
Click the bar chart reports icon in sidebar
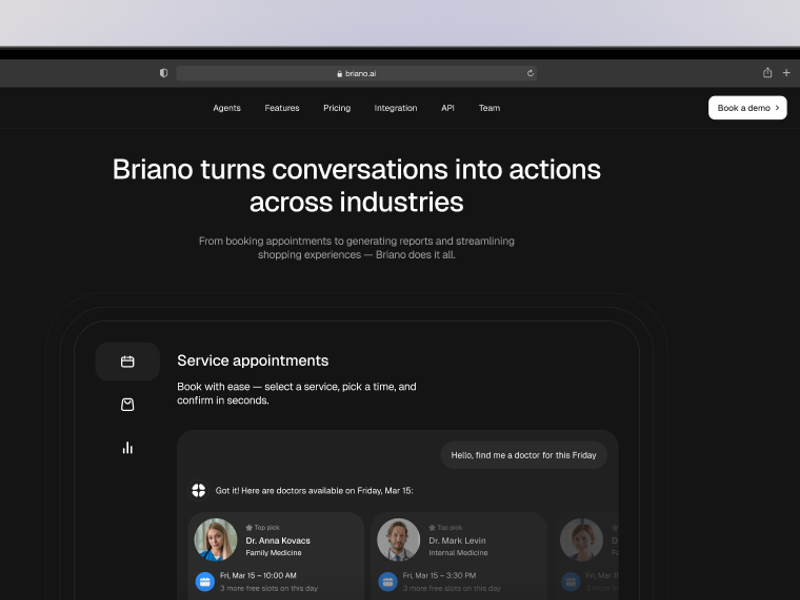point(127,447)
